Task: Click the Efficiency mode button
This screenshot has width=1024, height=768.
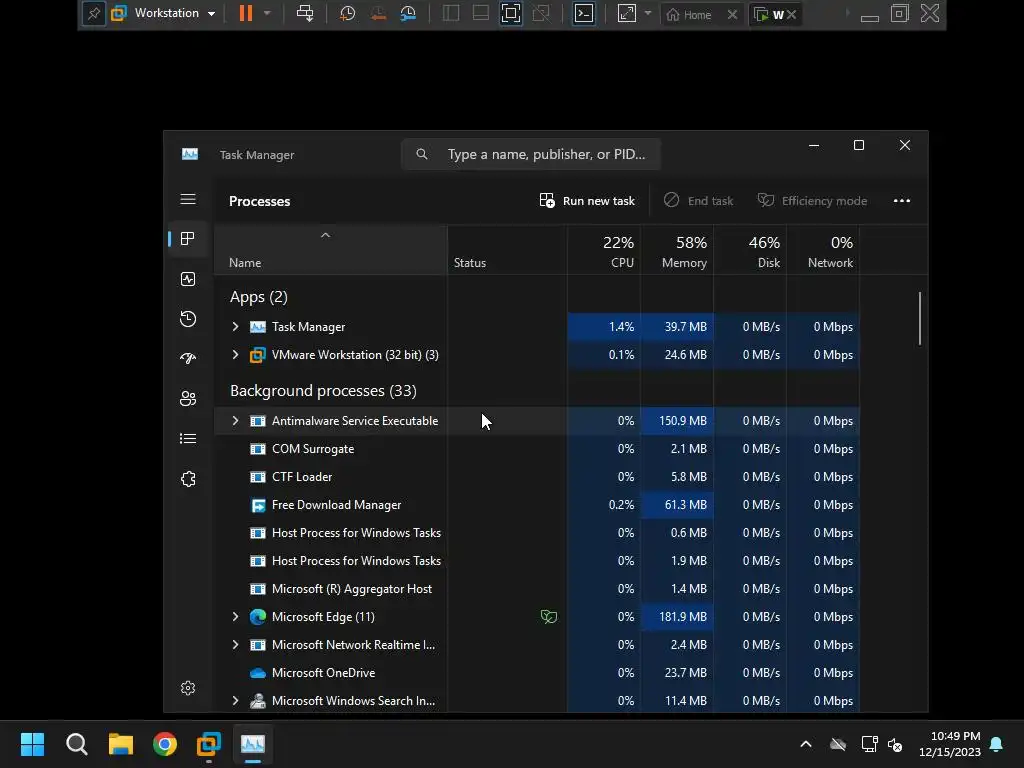Action: (x=812, y=200)
